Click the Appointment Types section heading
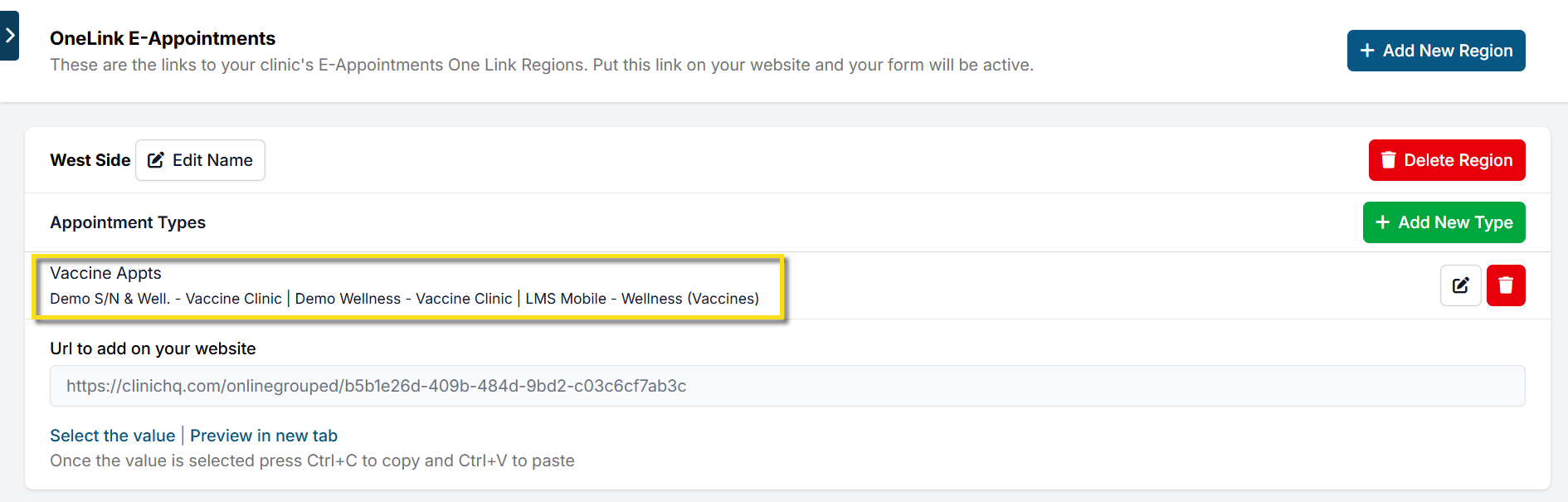Screen dimensions: 1568x502 pyautogui.click(x=128, y=222)
